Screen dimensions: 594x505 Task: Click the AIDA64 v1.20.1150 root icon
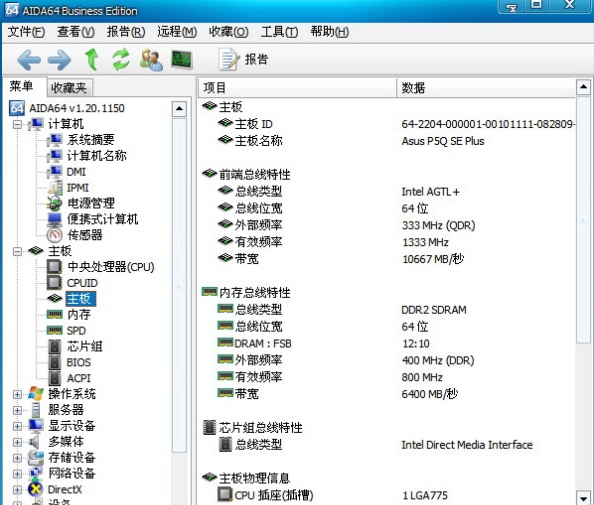coord(17,108)
